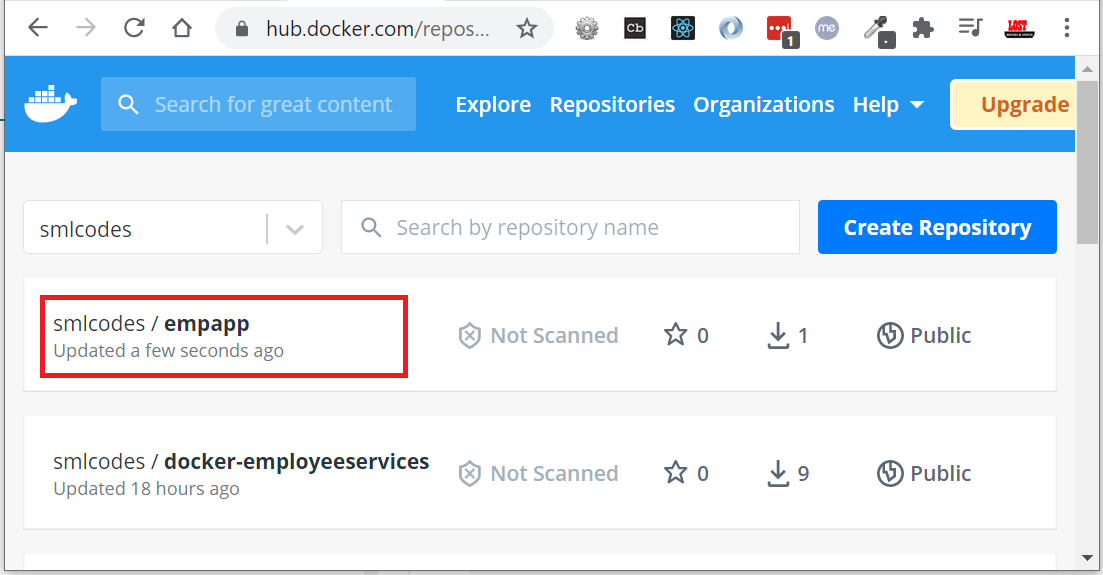Bookmark this page with the star icon
The width and height of the screenshot is (1103, 575).
[526, 29]
